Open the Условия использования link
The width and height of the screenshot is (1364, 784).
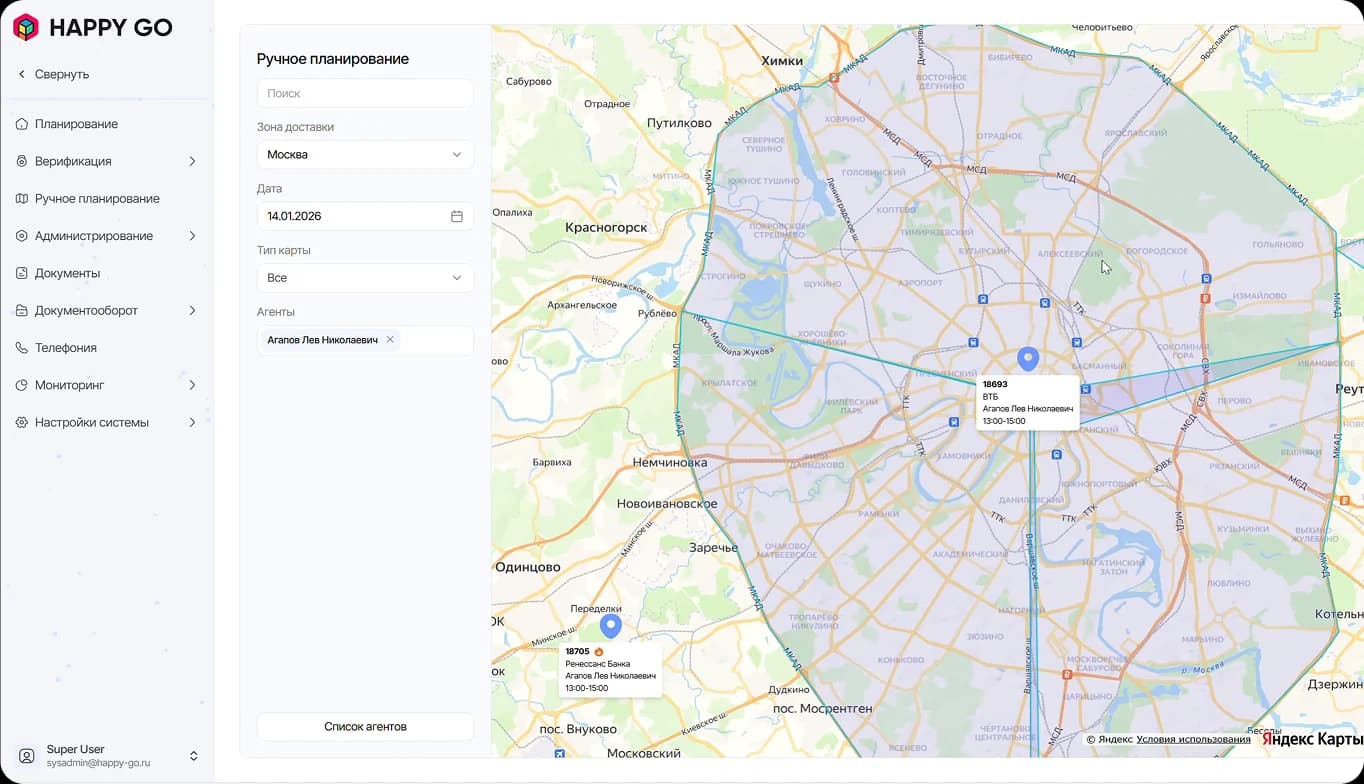point(1193,740)
